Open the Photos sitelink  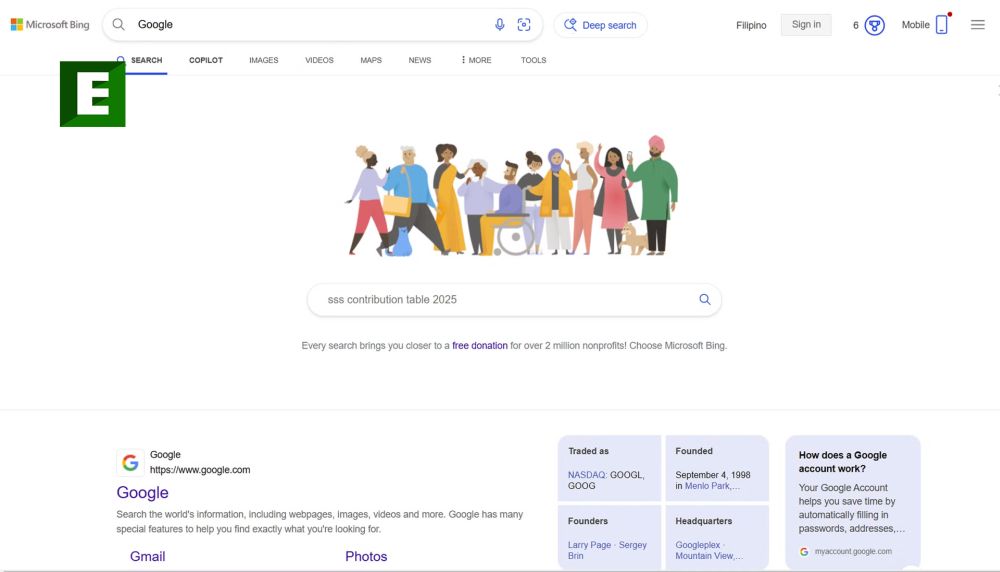tap(366, 556)
